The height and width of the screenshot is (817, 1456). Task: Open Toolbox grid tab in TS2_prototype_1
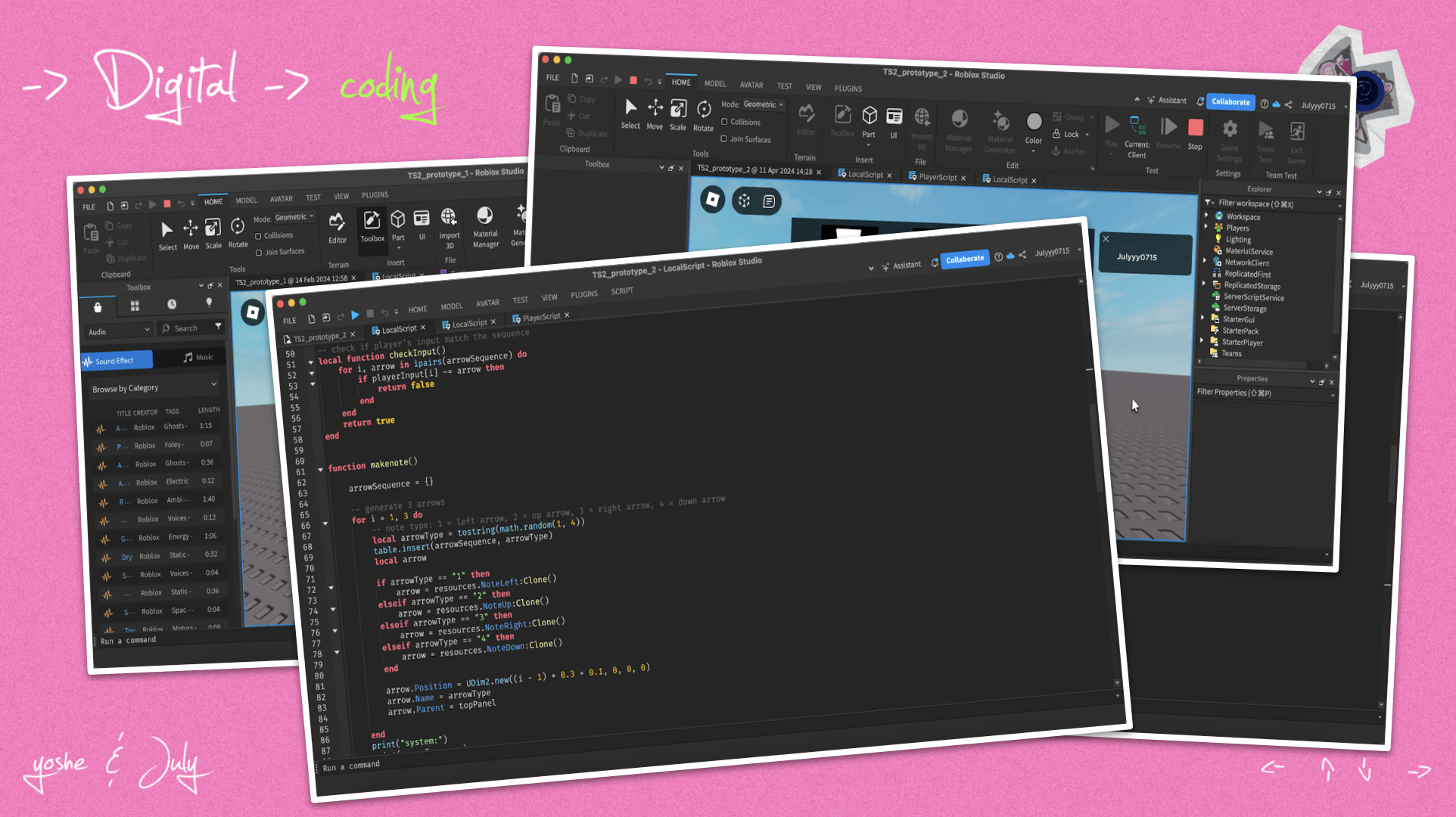click(x=135, y=306)
